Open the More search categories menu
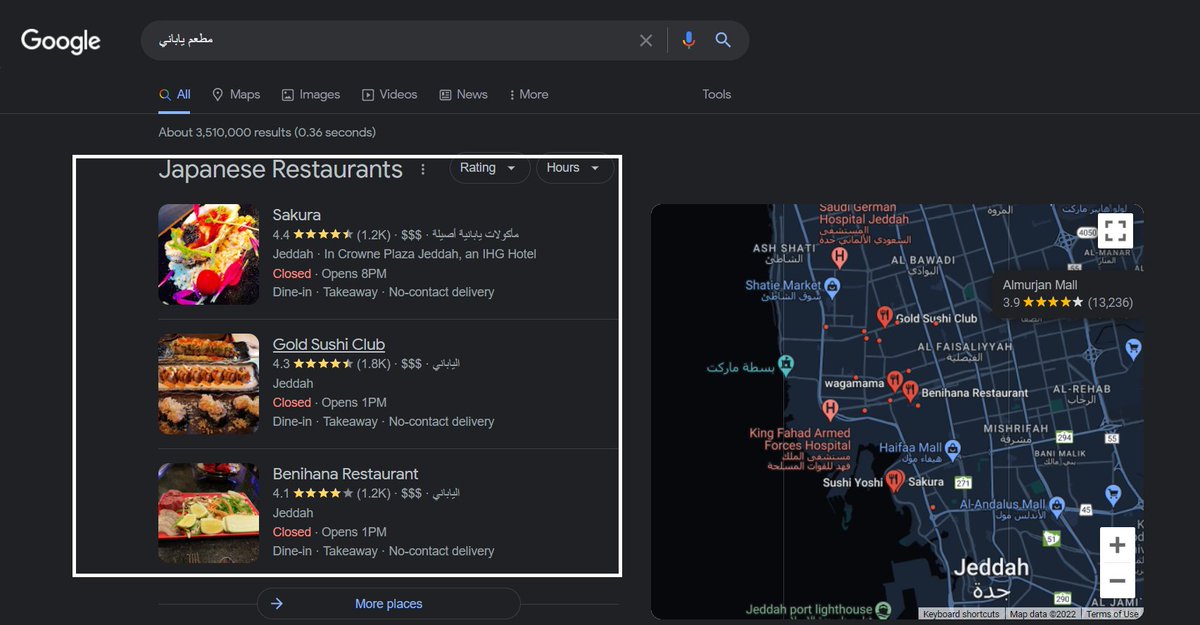This screenshot has width=1200, height=625. pyautogui.click(x=529, y=94)
